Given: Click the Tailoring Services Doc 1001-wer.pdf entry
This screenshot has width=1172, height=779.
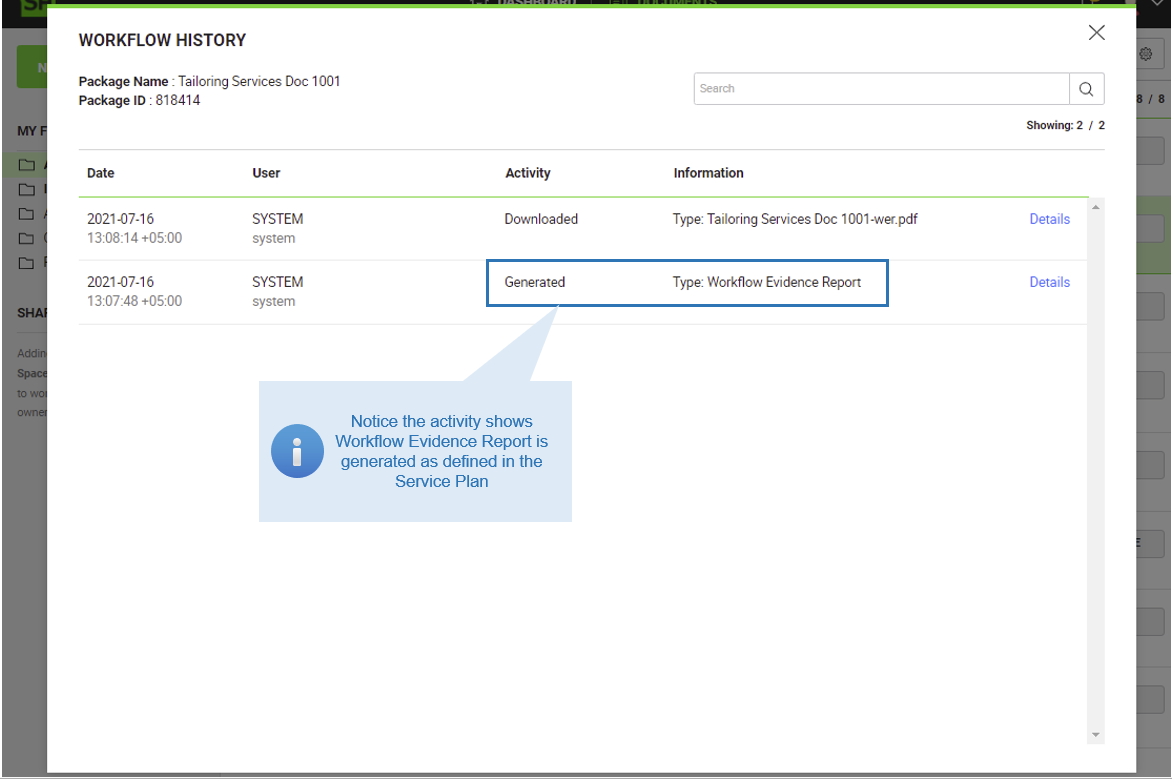Looking at the screenshot, I should point(795,219).
